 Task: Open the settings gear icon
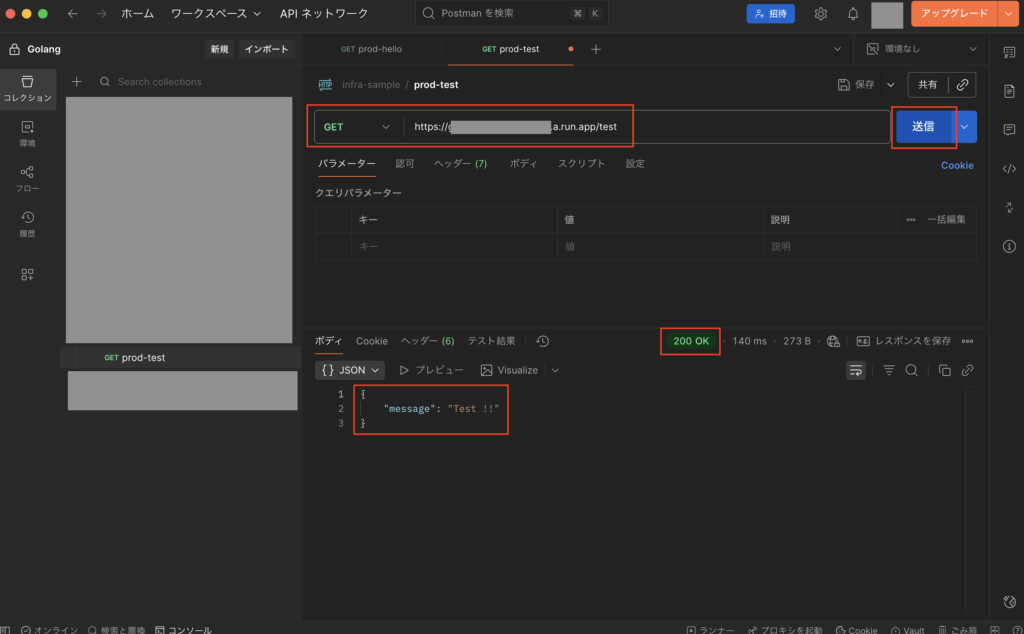[821, 14]
